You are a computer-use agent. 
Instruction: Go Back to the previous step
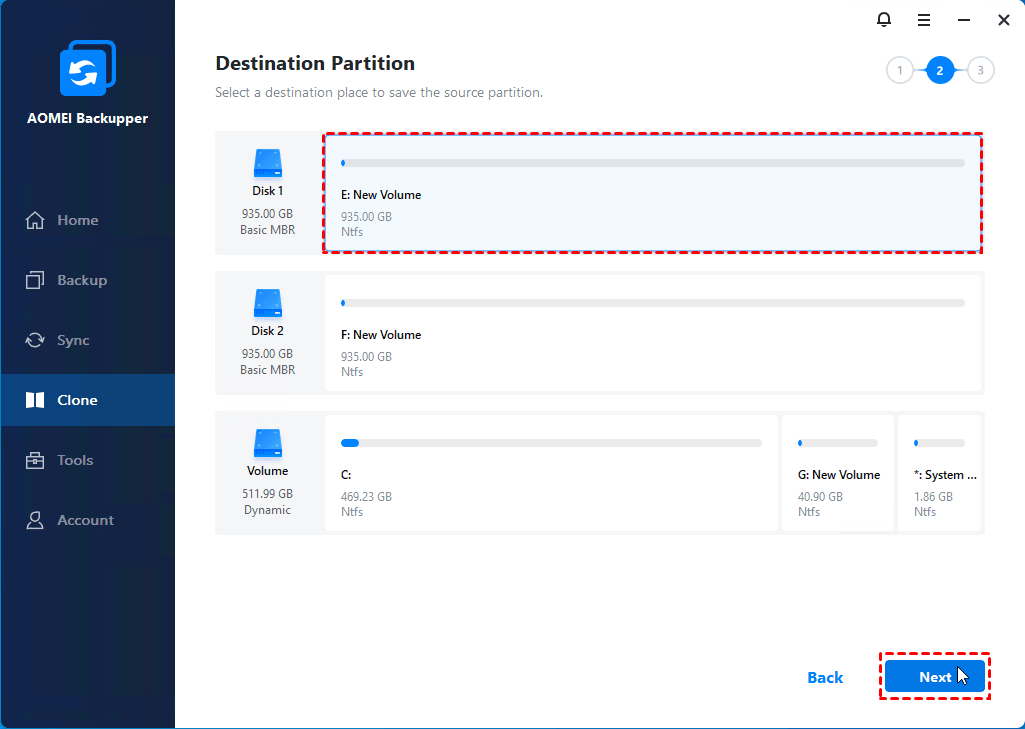825,677
